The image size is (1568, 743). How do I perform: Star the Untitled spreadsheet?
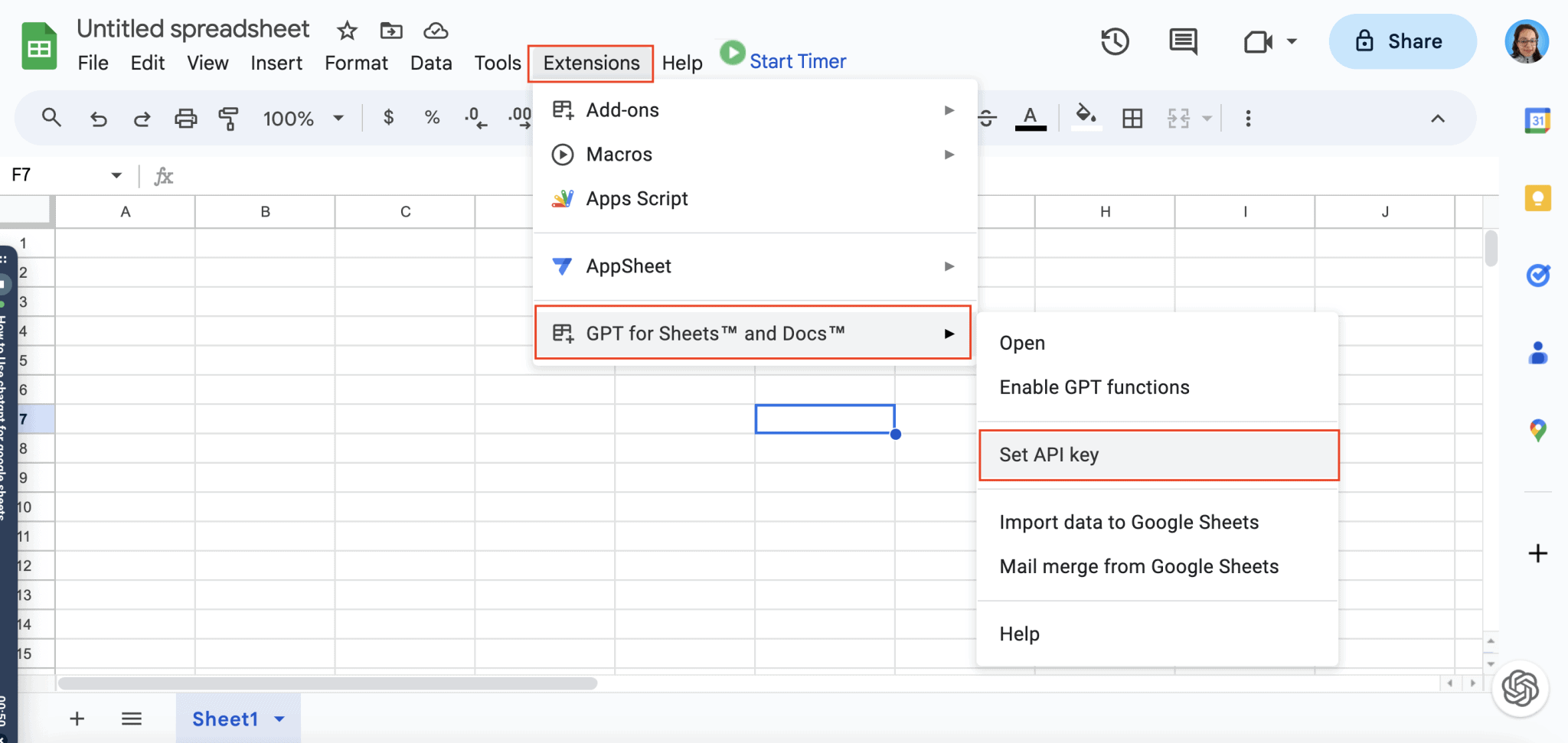[x=347, y=31]
